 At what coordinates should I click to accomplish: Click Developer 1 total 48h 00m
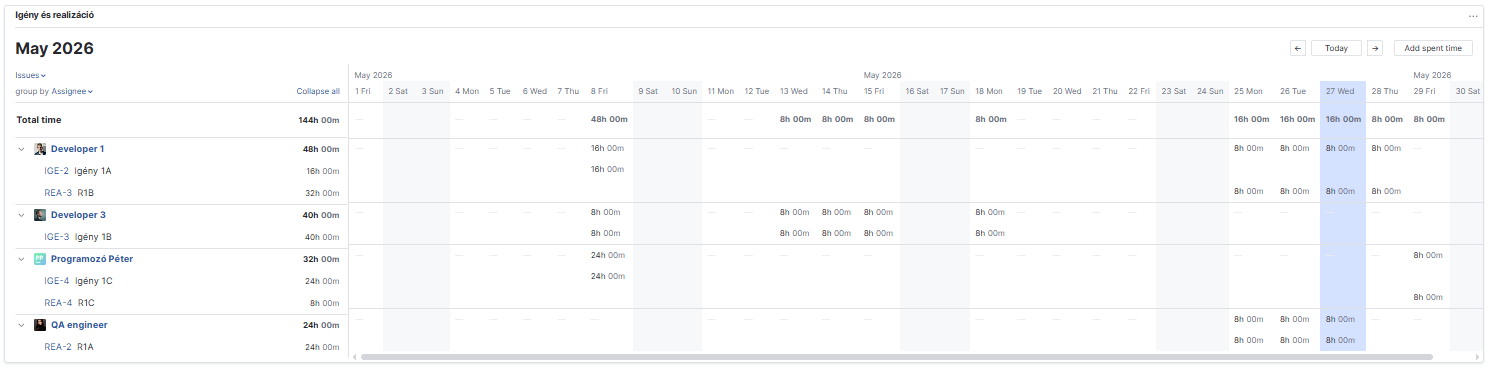click(x=322, y=149)
